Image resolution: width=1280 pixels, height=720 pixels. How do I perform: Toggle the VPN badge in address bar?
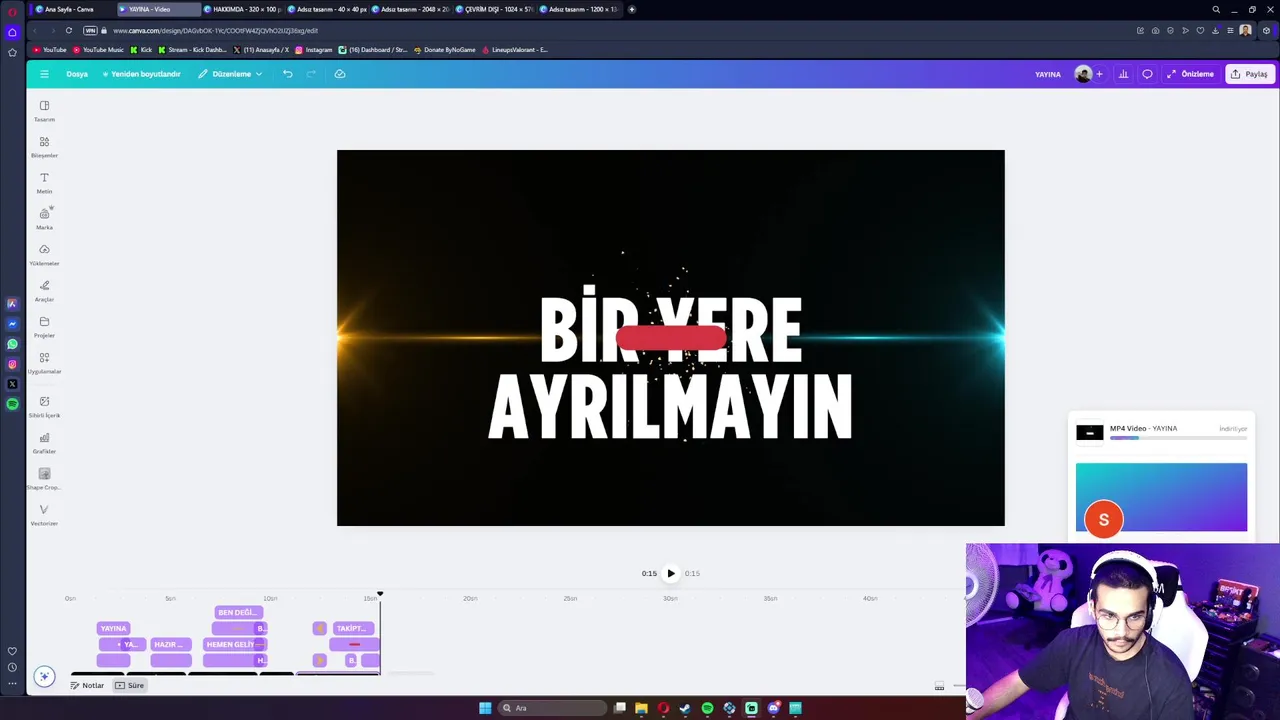tap(90, 30)
